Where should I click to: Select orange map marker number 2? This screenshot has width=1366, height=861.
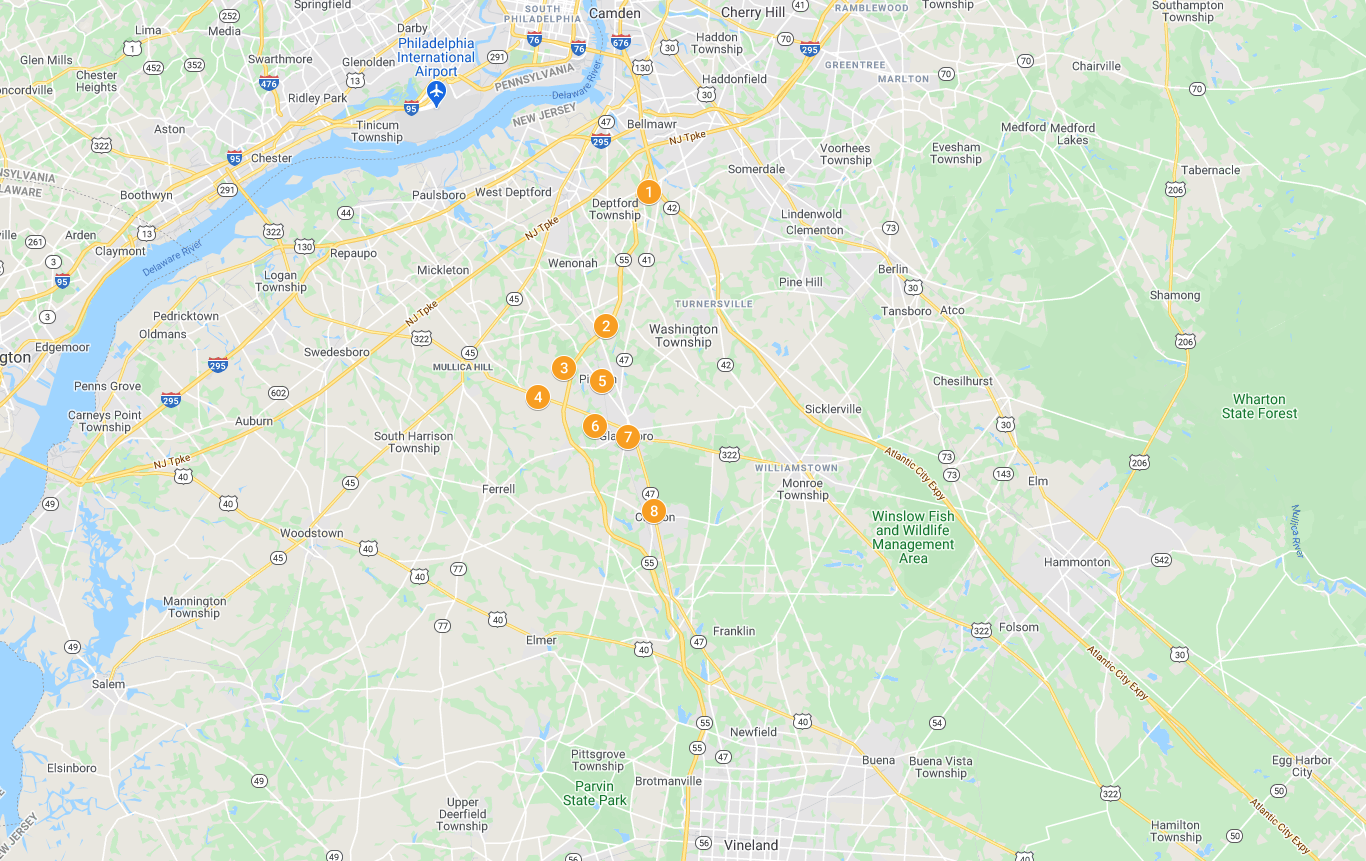[605, 326]
